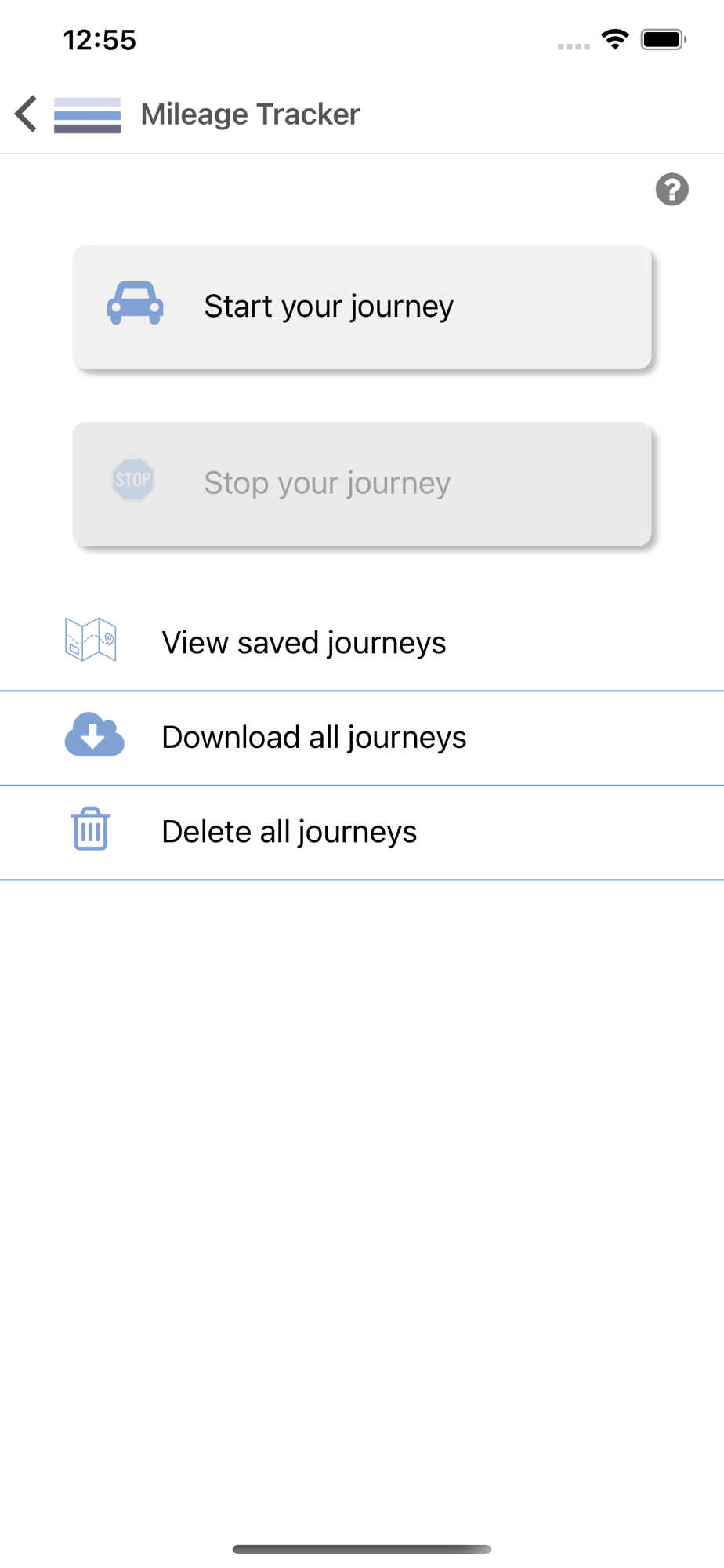Tap the battery indicator
Viewport: 724px width, 1568px height.
coord(664,39)
